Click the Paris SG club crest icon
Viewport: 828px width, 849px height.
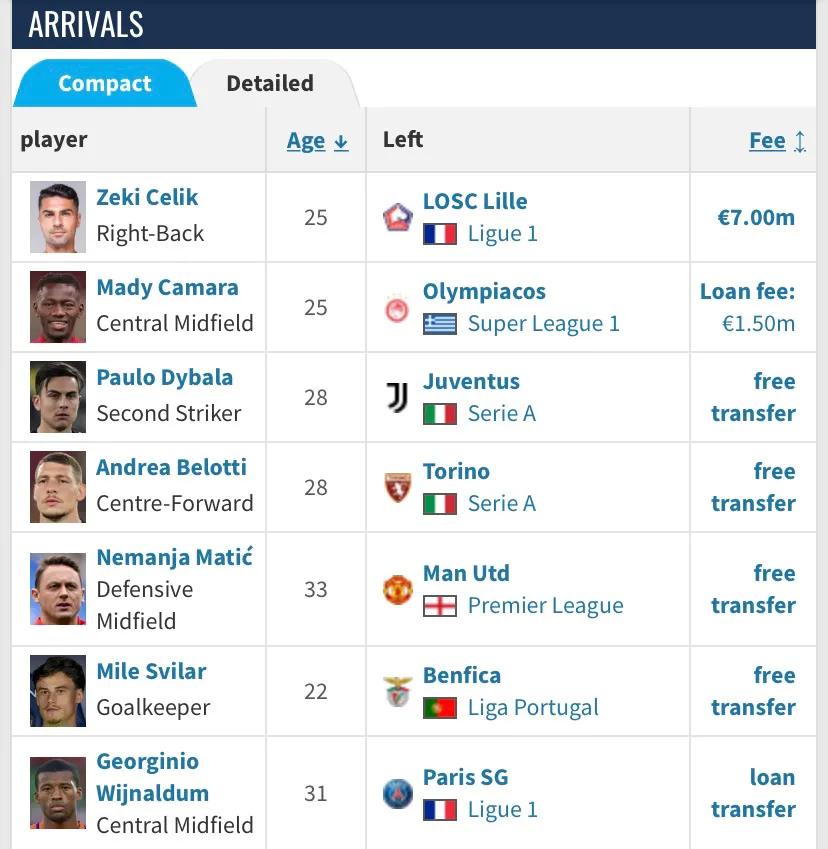(398, 793)
